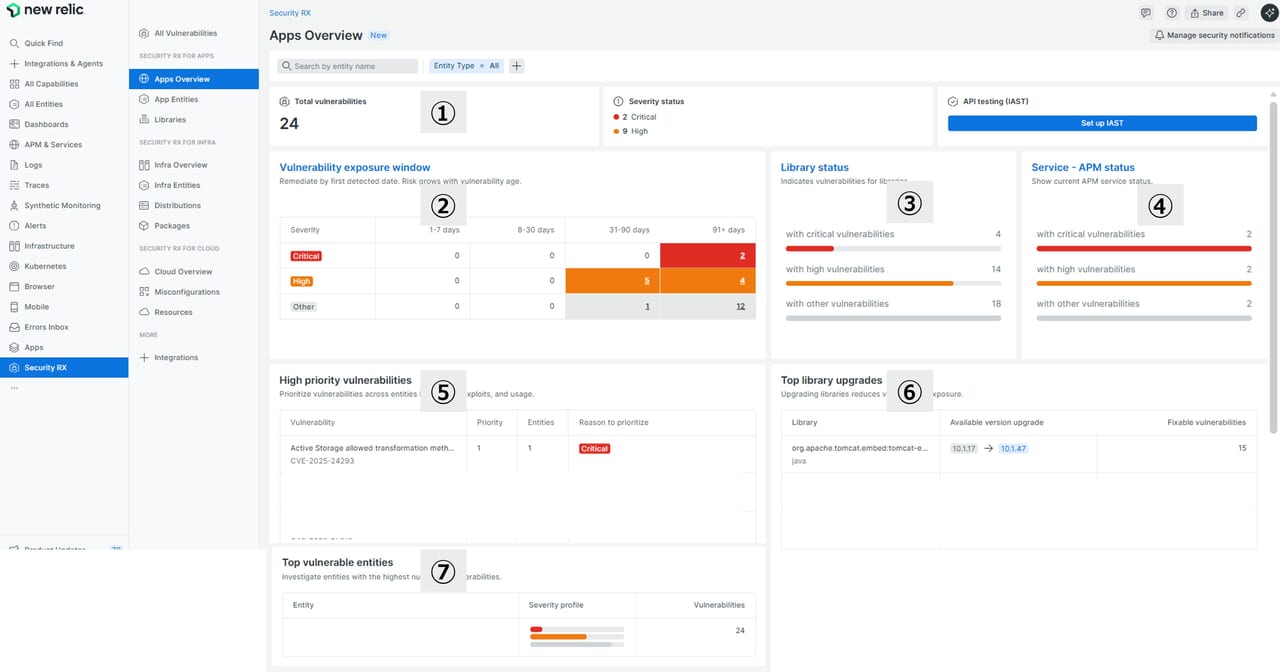Click the red Critical 91+ days cell

pyautogui.click(x=708, y=256)
